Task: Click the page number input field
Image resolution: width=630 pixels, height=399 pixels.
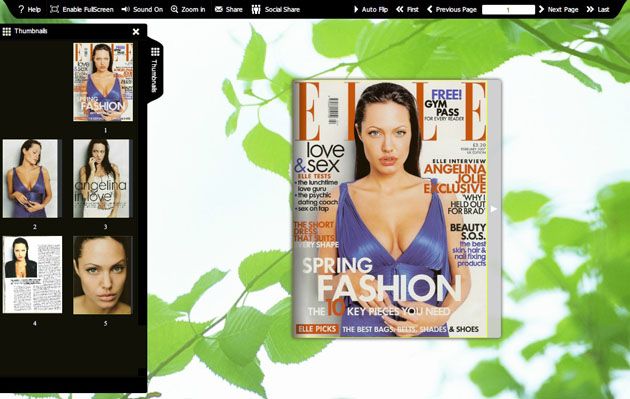Action: coord(508,10)
